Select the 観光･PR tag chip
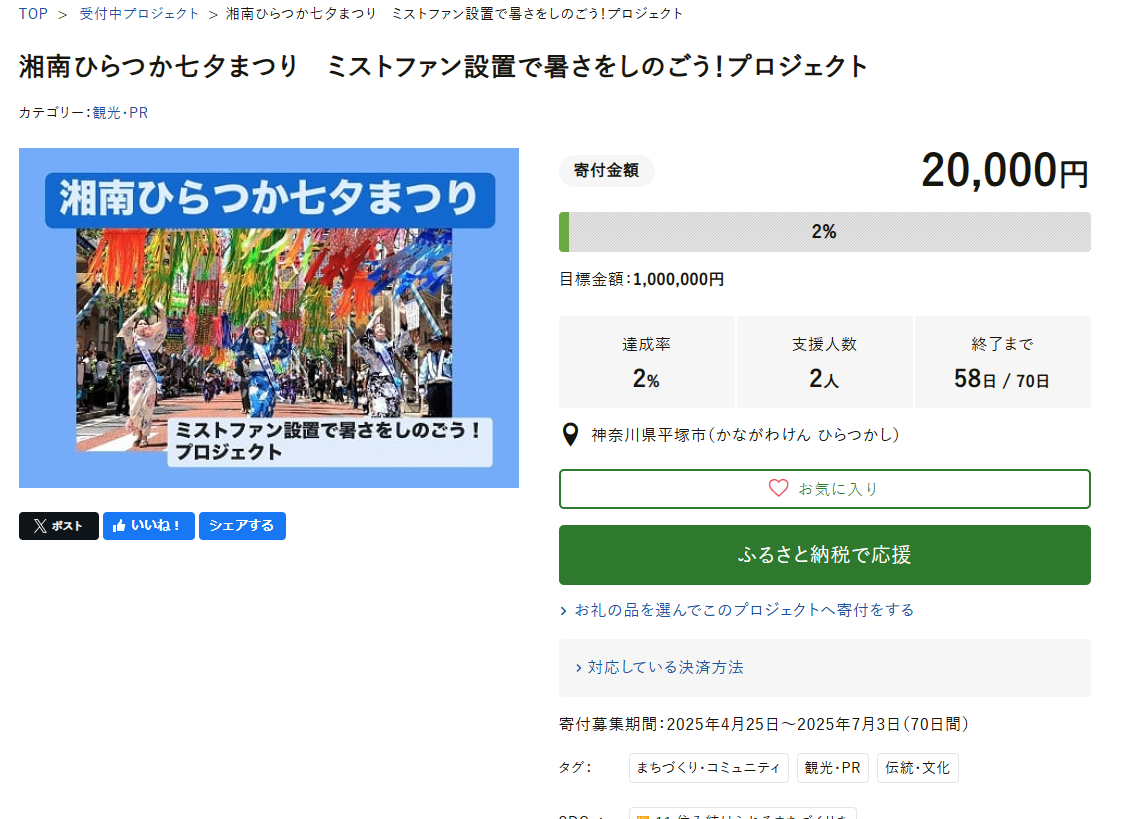Viewport: 1125px width, 819px height. [x=832, y=768]
